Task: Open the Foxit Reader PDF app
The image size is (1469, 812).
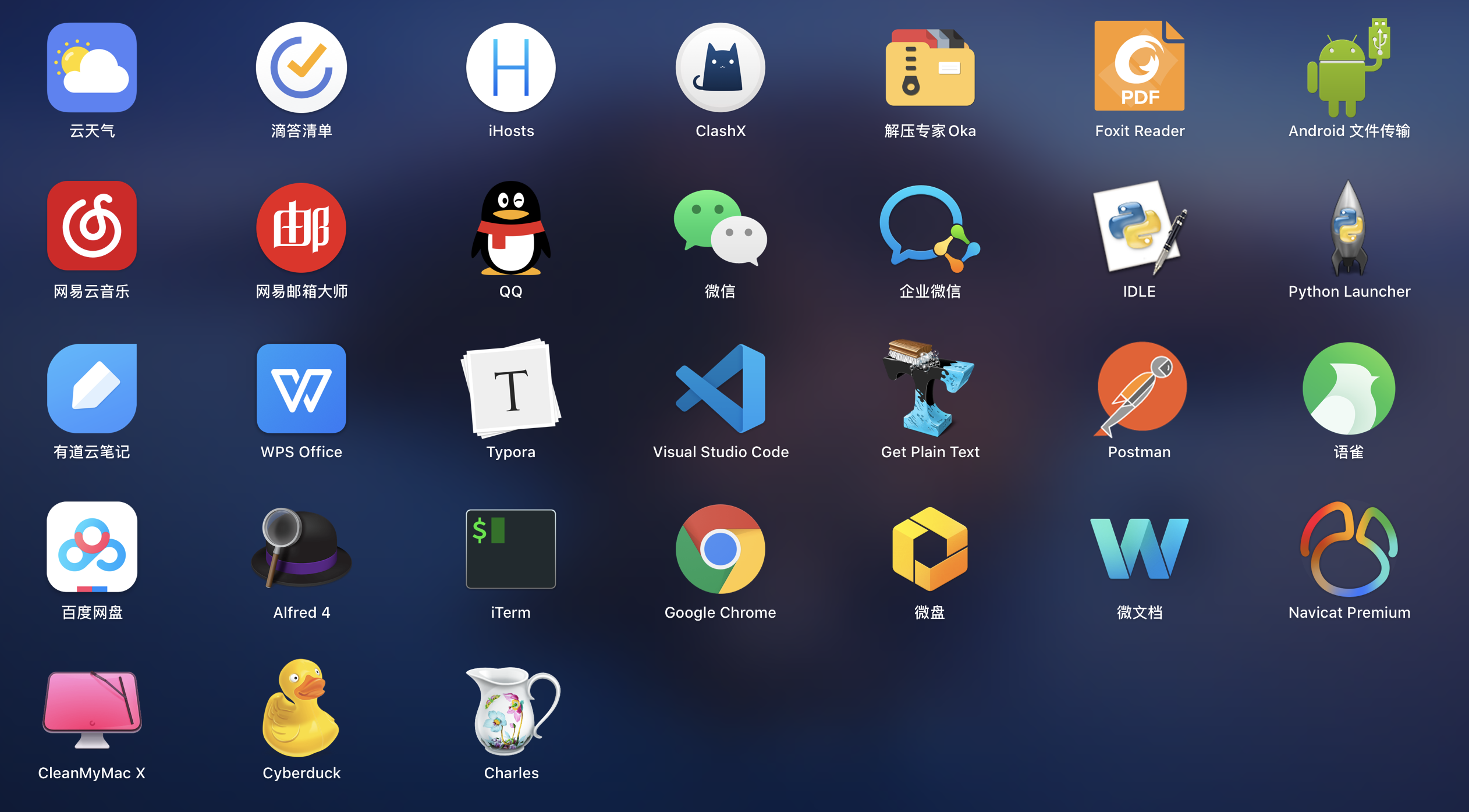Action: (x=1140, y=67)
